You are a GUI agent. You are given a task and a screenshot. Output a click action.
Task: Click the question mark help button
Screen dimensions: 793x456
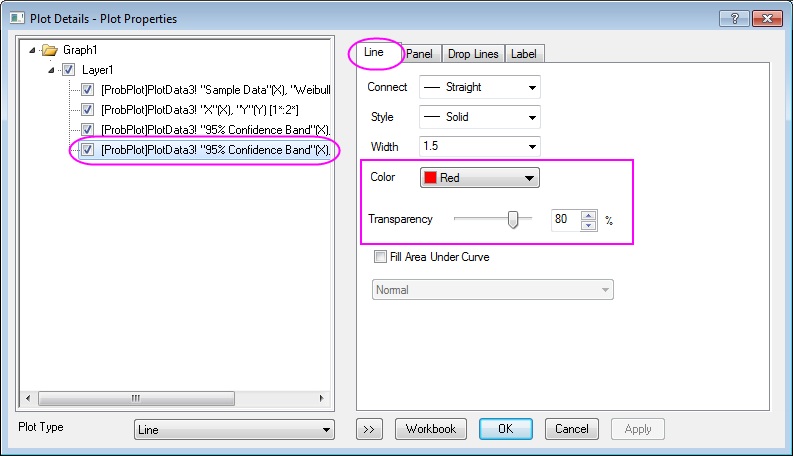734,19
